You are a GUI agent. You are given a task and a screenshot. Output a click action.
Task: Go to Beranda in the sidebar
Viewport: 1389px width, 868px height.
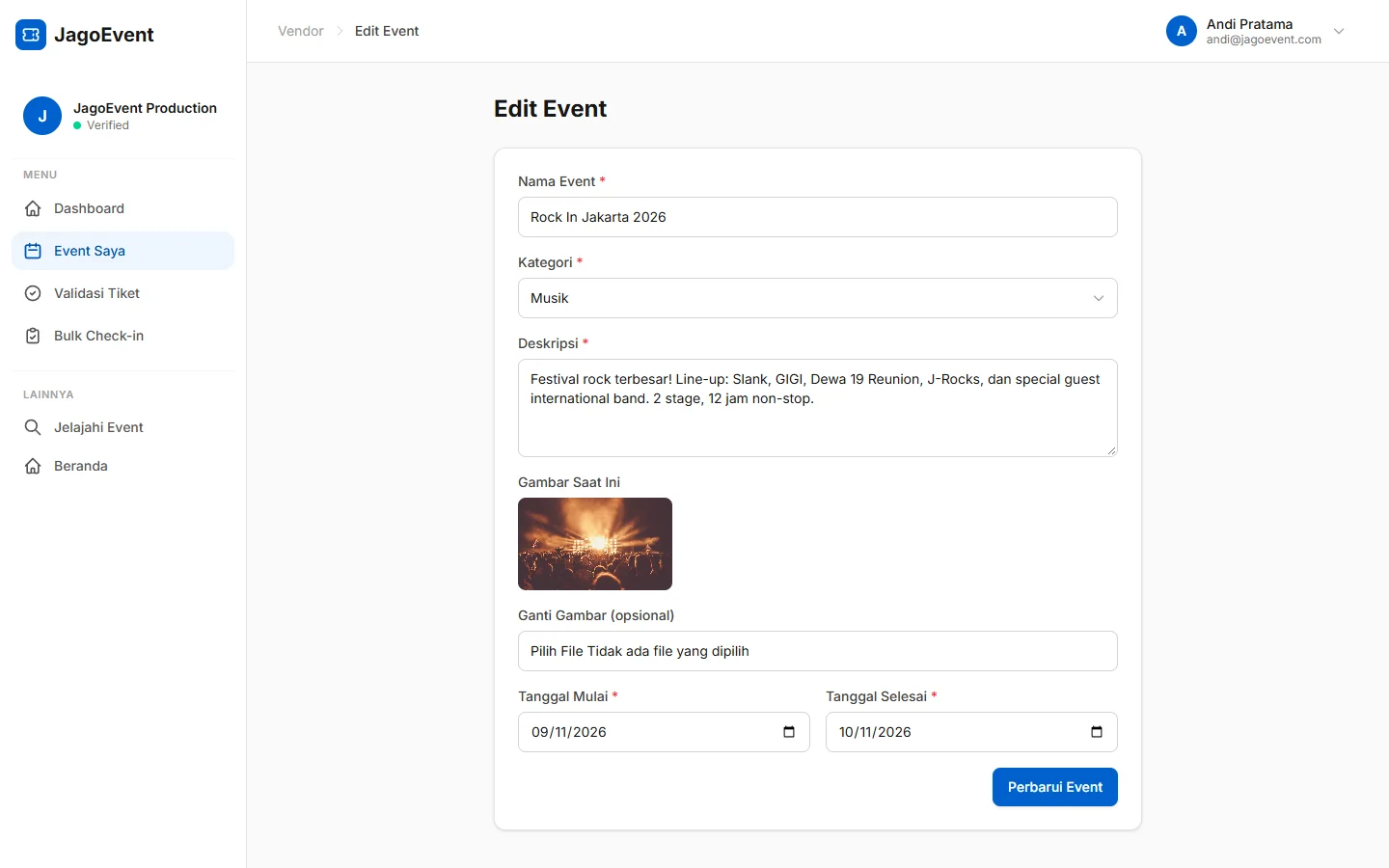coord(123,466)
